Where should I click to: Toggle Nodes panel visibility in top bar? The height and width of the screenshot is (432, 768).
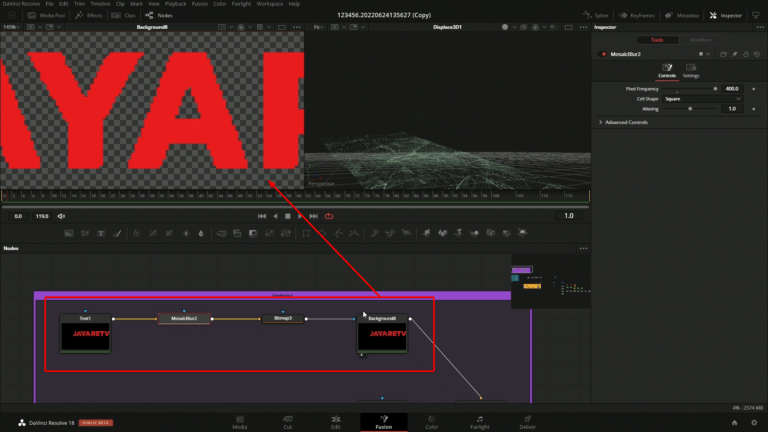point(159,15)
